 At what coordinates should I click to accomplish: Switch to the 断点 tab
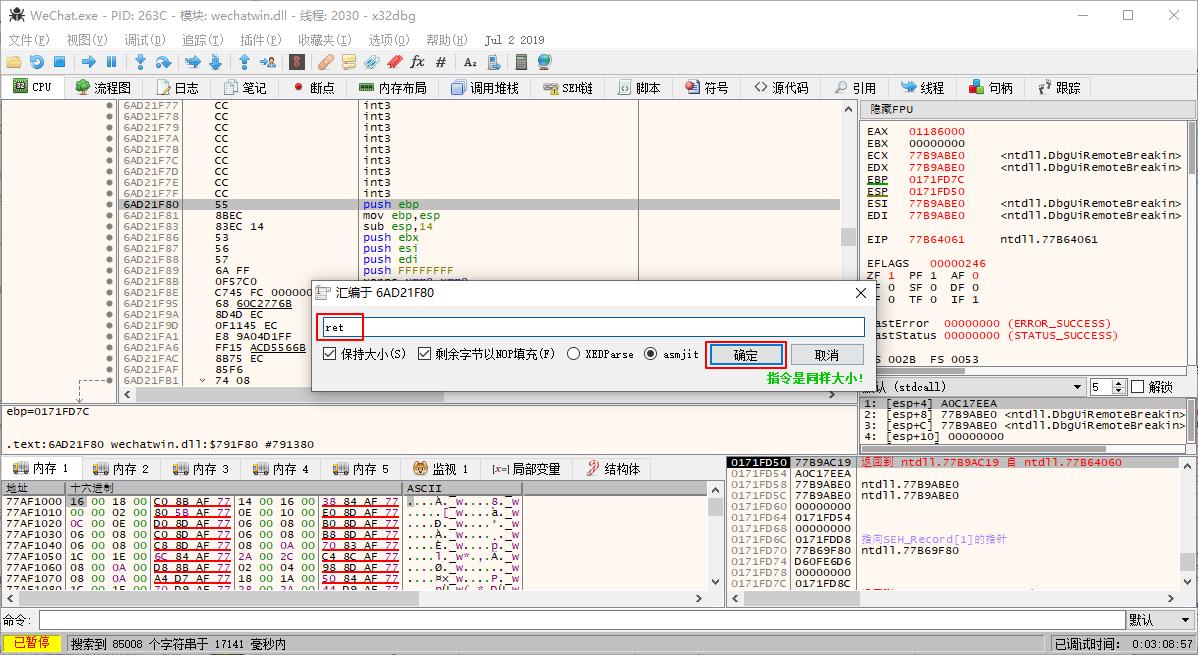(313, 88)
